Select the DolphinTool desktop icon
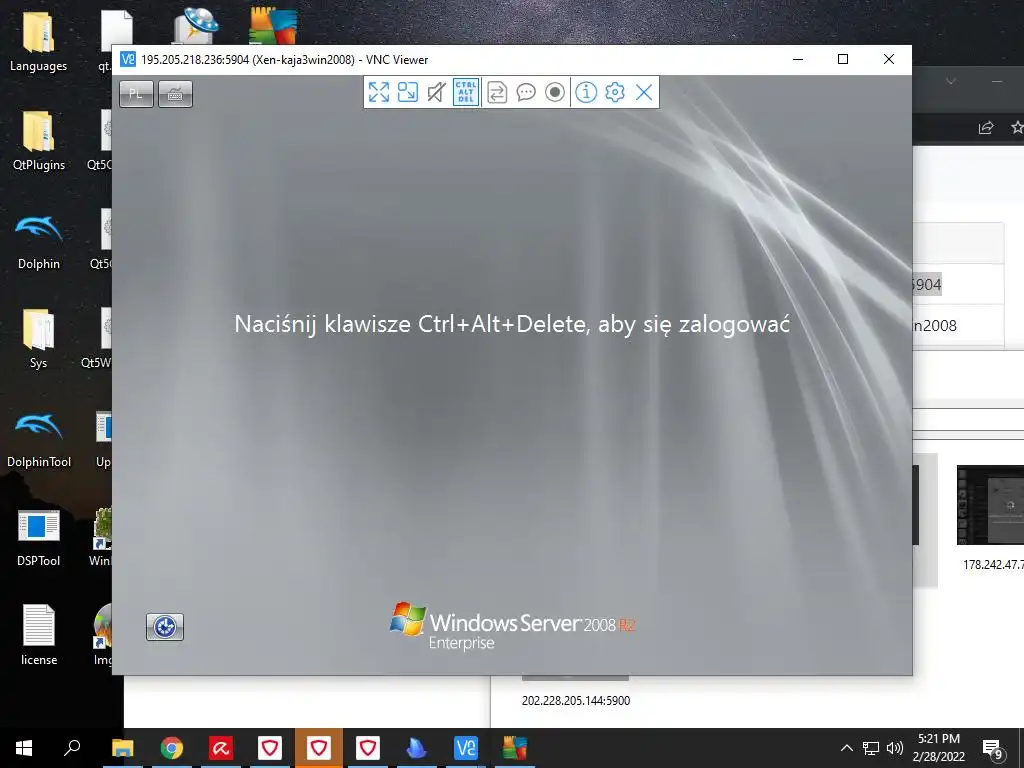This screenshot has width=1024, height=768. (x=39, y=438)
